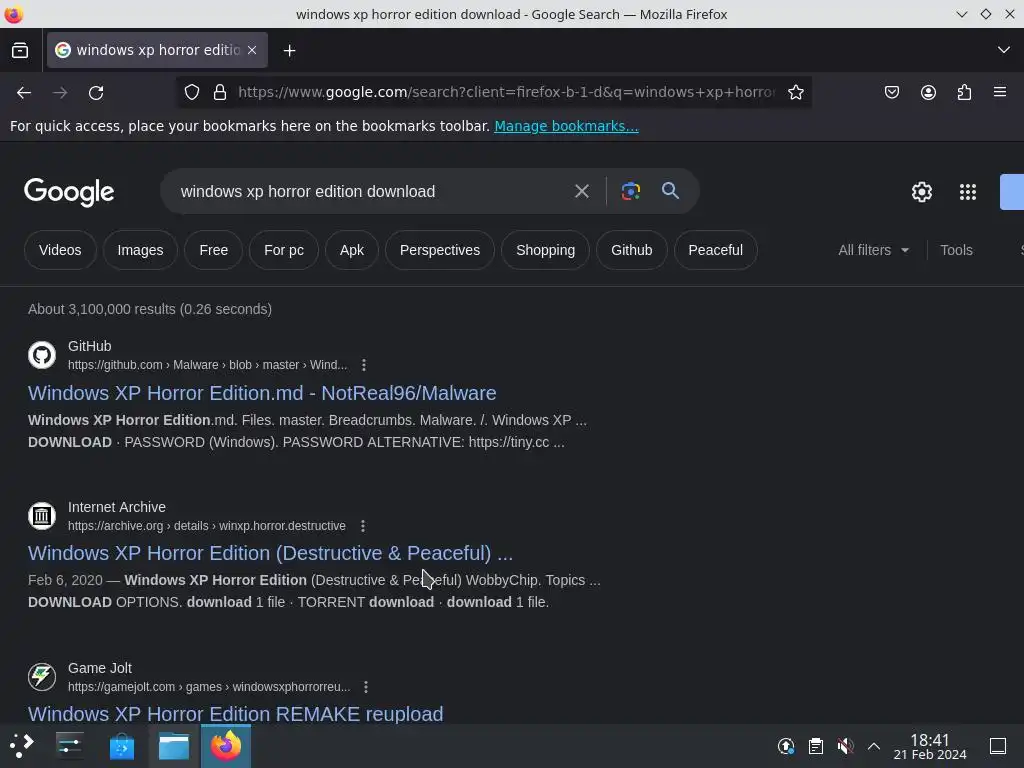This screenshot has height=768, width=1024.
Task: Open more options for Internet Archive result
Action: coord(363,526)
